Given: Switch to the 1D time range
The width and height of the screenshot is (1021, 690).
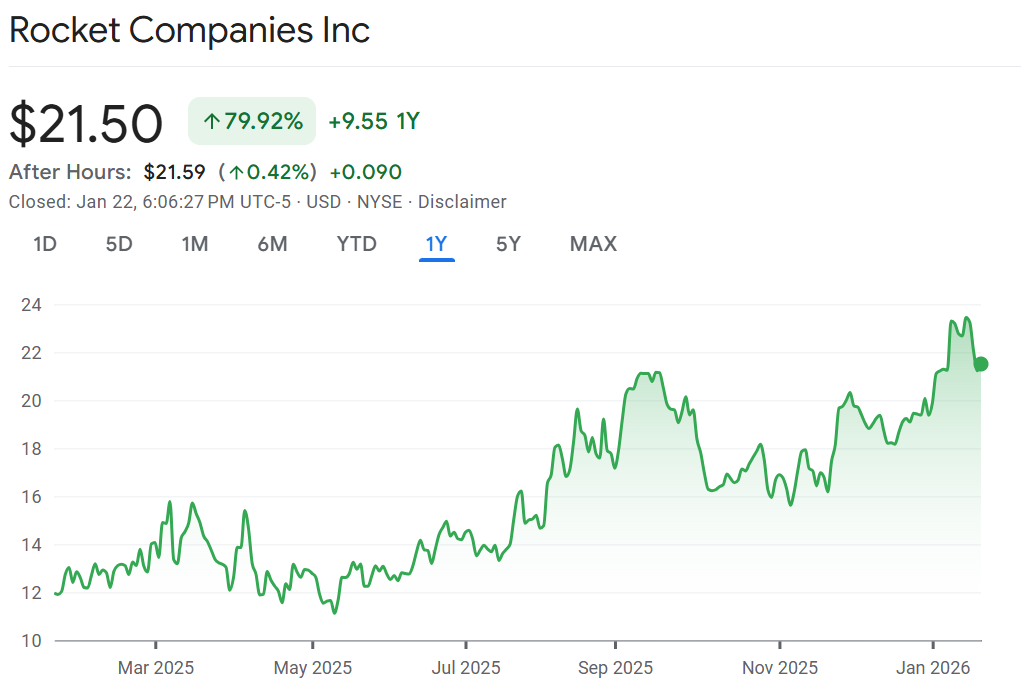Looking at the screenshot, I should [x=45, y=244].
